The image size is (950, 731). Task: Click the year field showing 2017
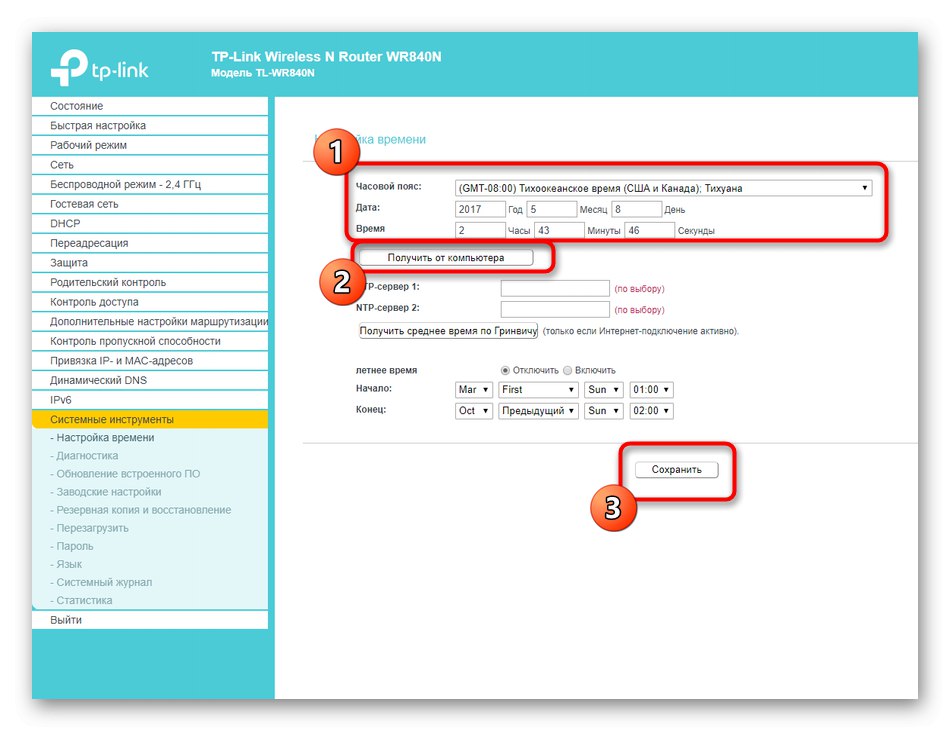click(480, 210)
